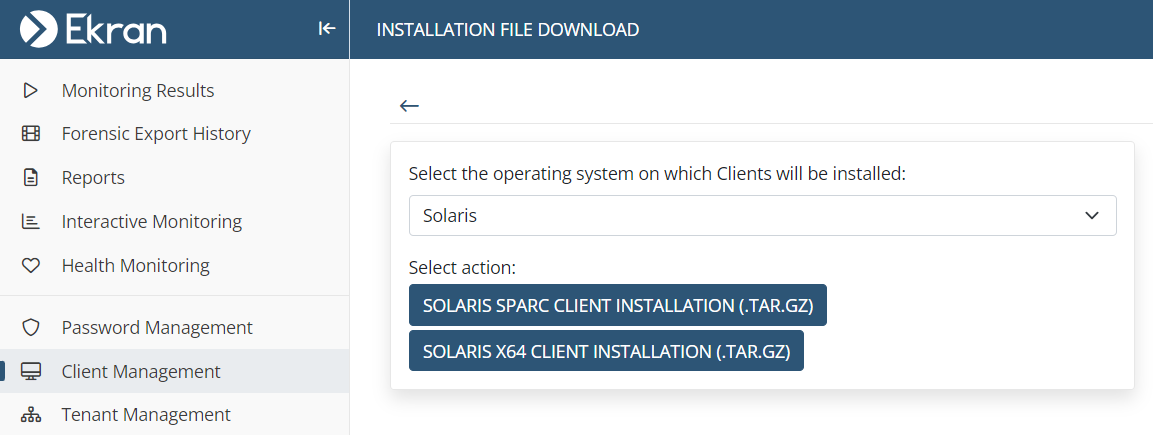Click the Monitoring Results play icon

(x=30, y=90)
